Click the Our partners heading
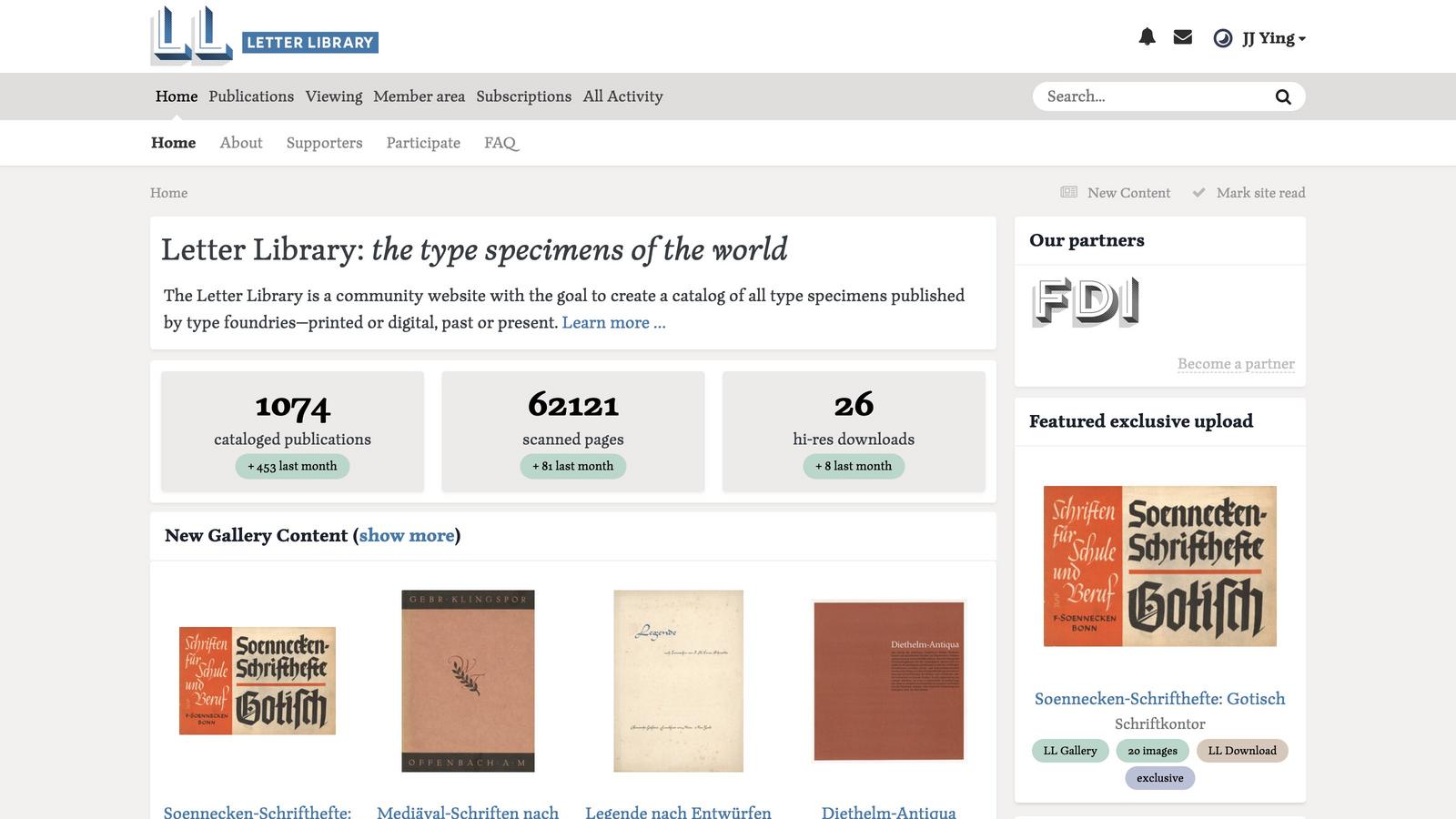Viewport: 1456px width, 819px height. click(x=1087, y=240)
